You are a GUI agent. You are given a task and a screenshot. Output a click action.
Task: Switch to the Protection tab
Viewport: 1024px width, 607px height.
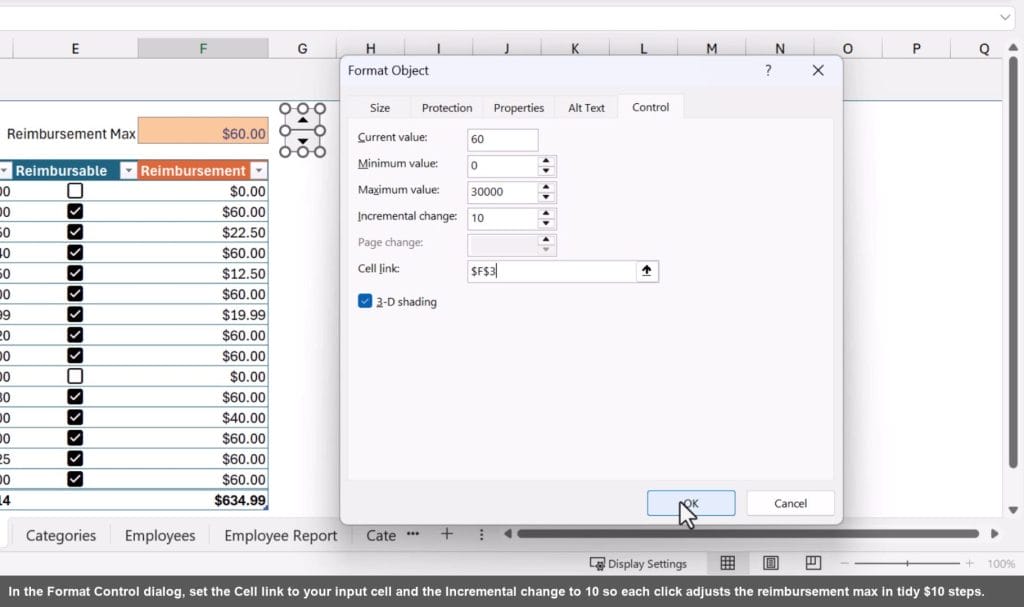pyautogui.click(x=447, y=108)
